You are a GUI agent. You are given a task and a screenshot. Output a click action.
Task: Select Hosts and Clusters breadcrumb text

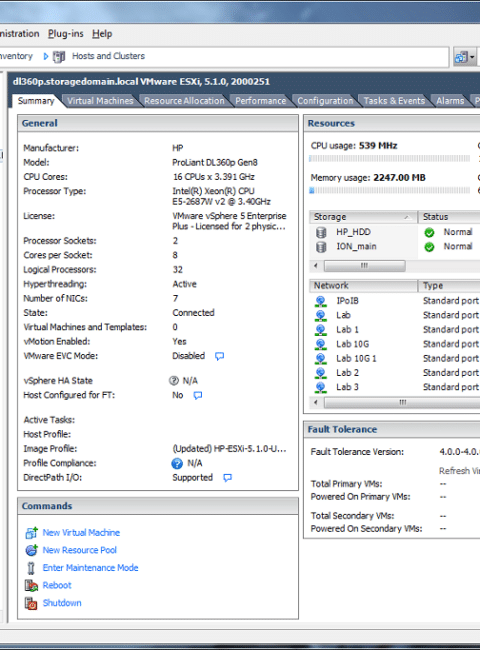click(x=108, y=56)
